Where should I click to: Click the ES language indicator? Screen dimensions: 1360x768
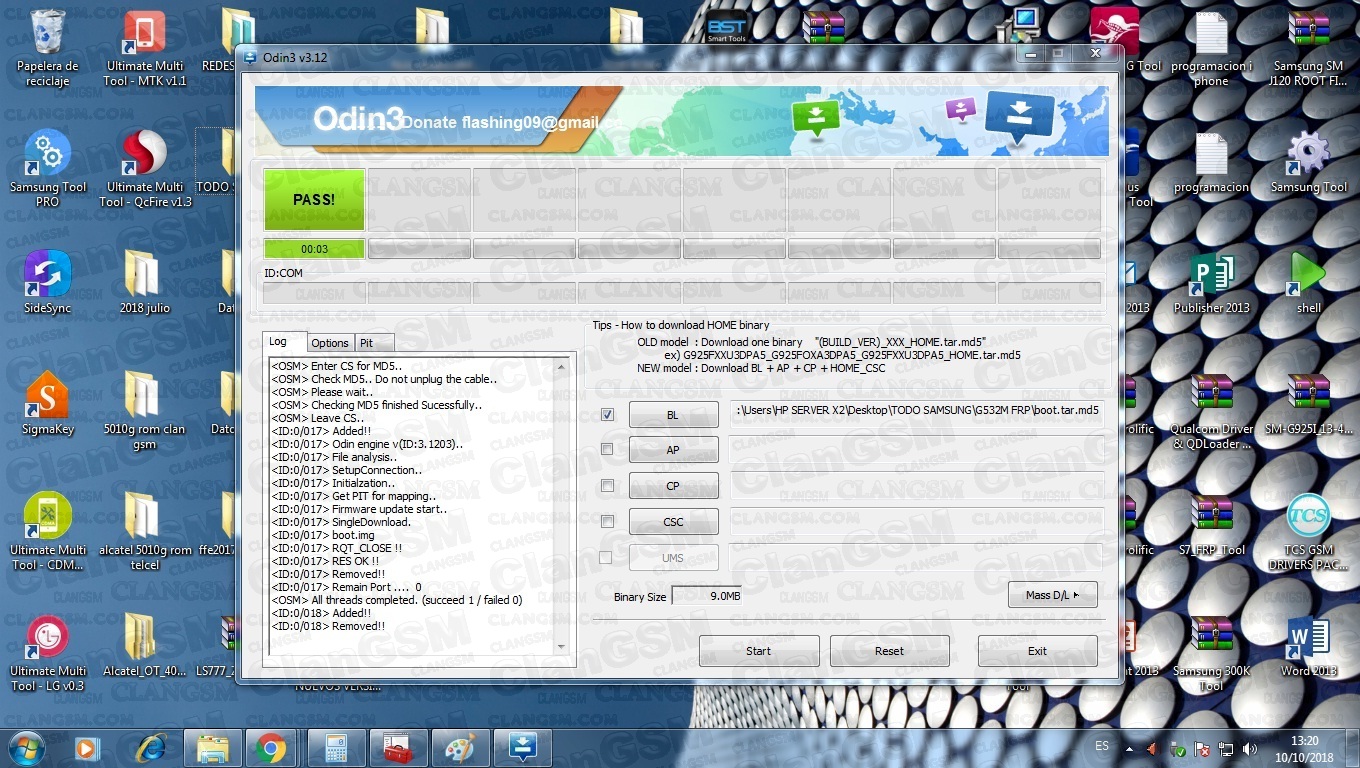click(x=1102, y=747)
